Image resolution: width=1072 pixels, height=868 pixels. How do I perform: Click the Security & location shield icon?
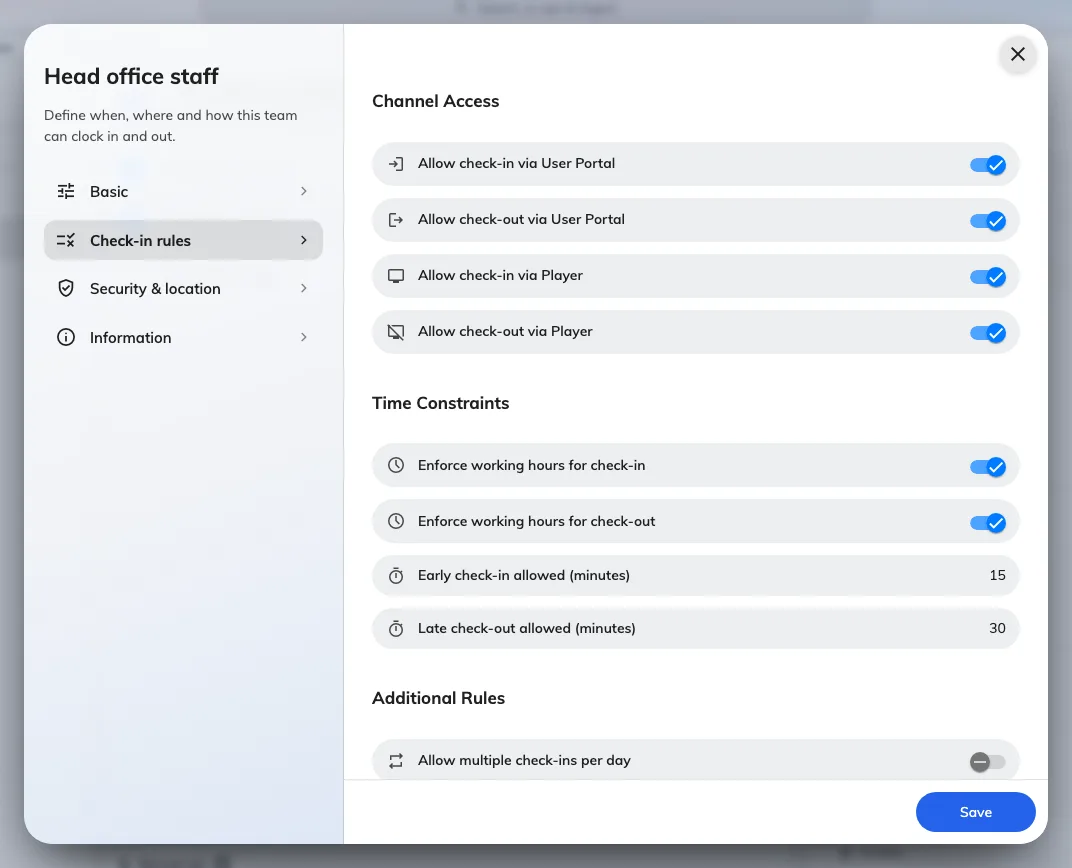coord(66,288)
